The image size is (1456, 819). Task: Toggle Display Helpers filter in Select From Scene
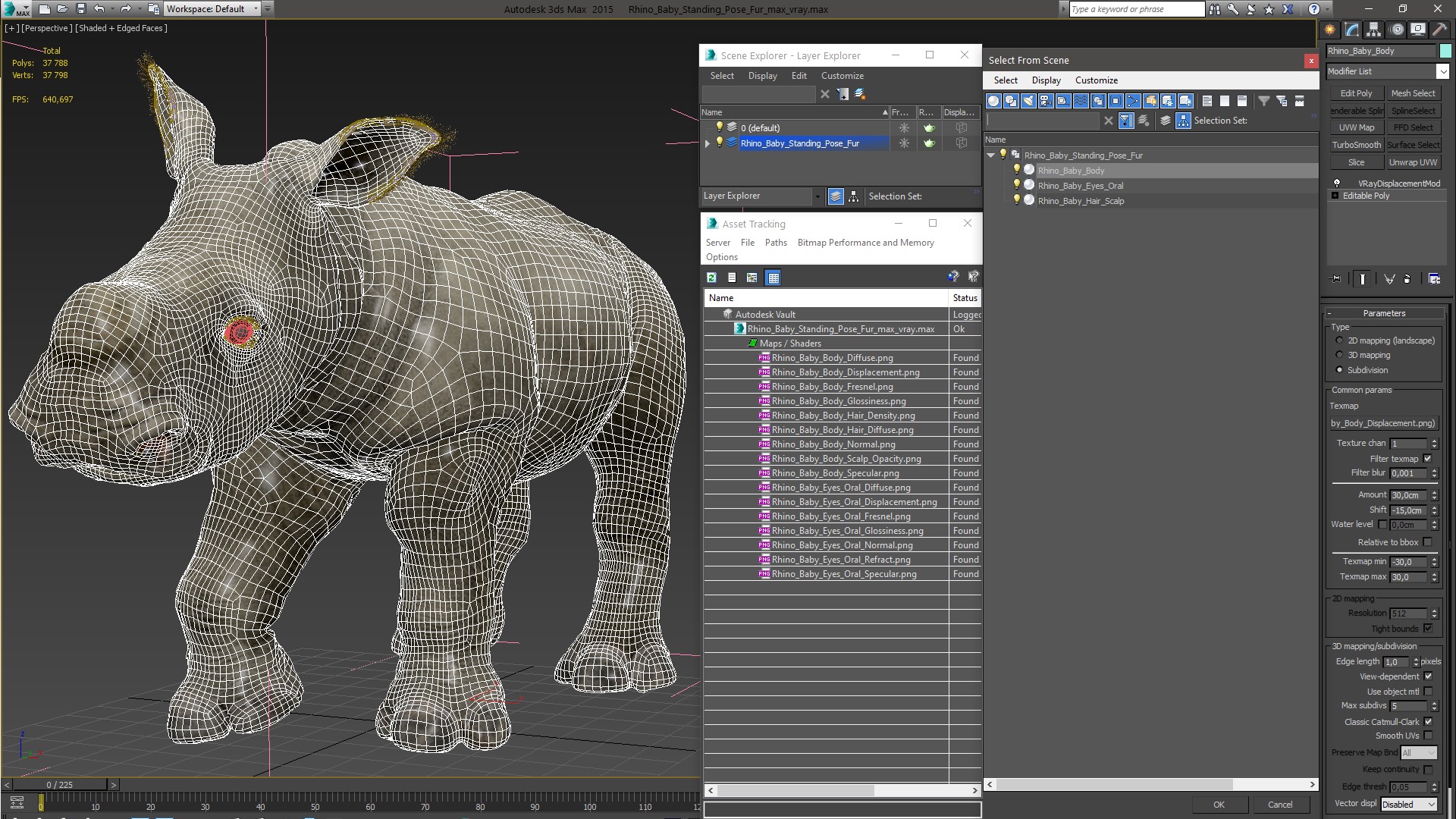1063,101
